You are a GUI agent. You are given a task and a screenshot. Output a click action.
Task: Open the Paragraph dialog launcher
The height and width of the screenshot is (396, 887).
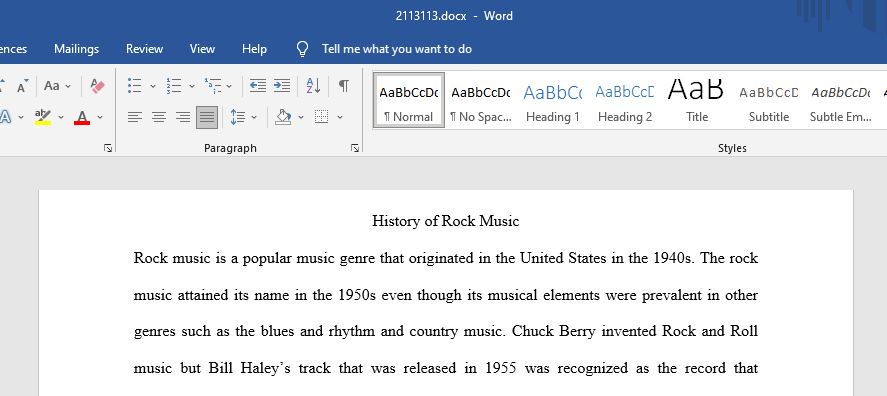(355, 148)
